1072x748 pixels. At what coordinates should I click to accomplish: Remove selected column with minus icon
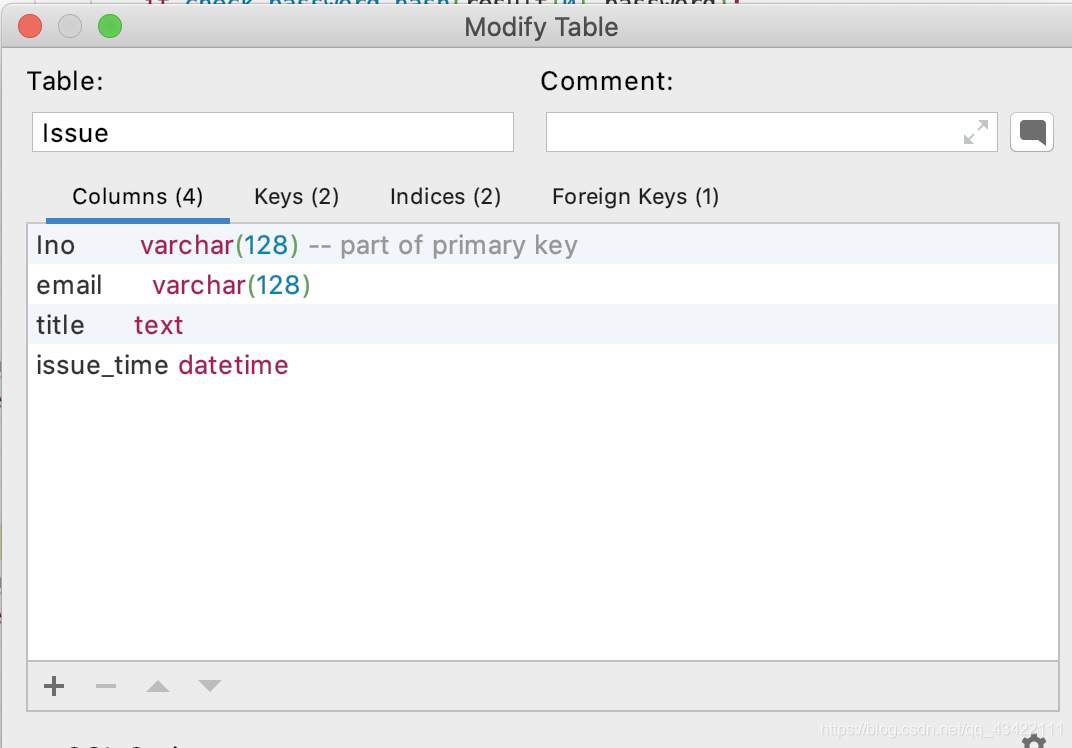coord(106,686)
